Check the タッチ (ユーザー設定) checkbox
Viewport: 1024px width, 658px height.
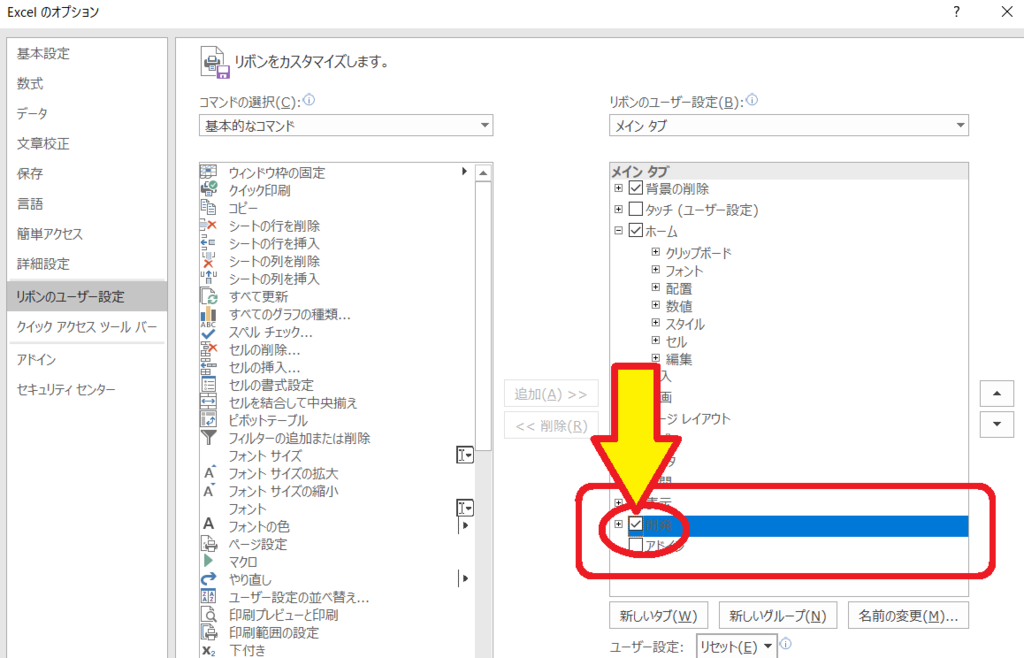pos(635,209)
